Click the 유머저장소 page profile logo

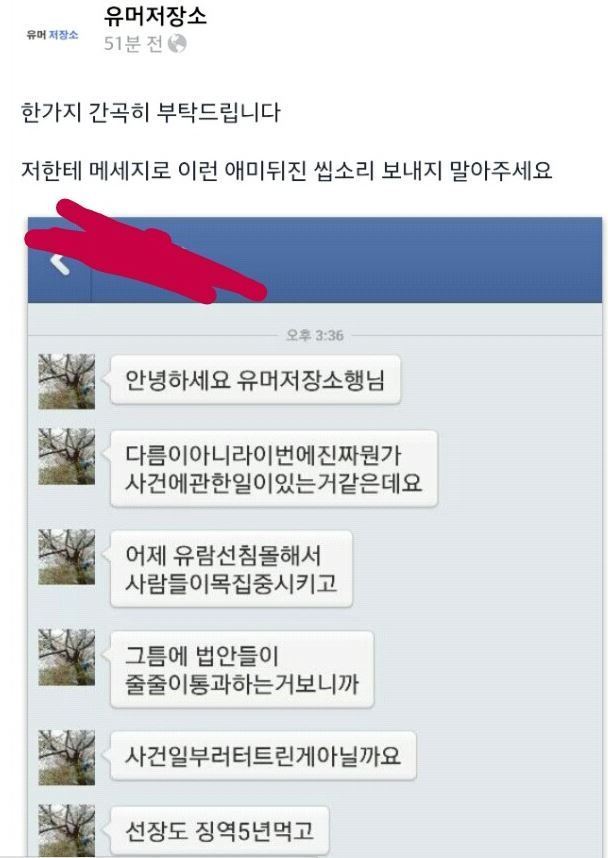click(x=53, y=34)
